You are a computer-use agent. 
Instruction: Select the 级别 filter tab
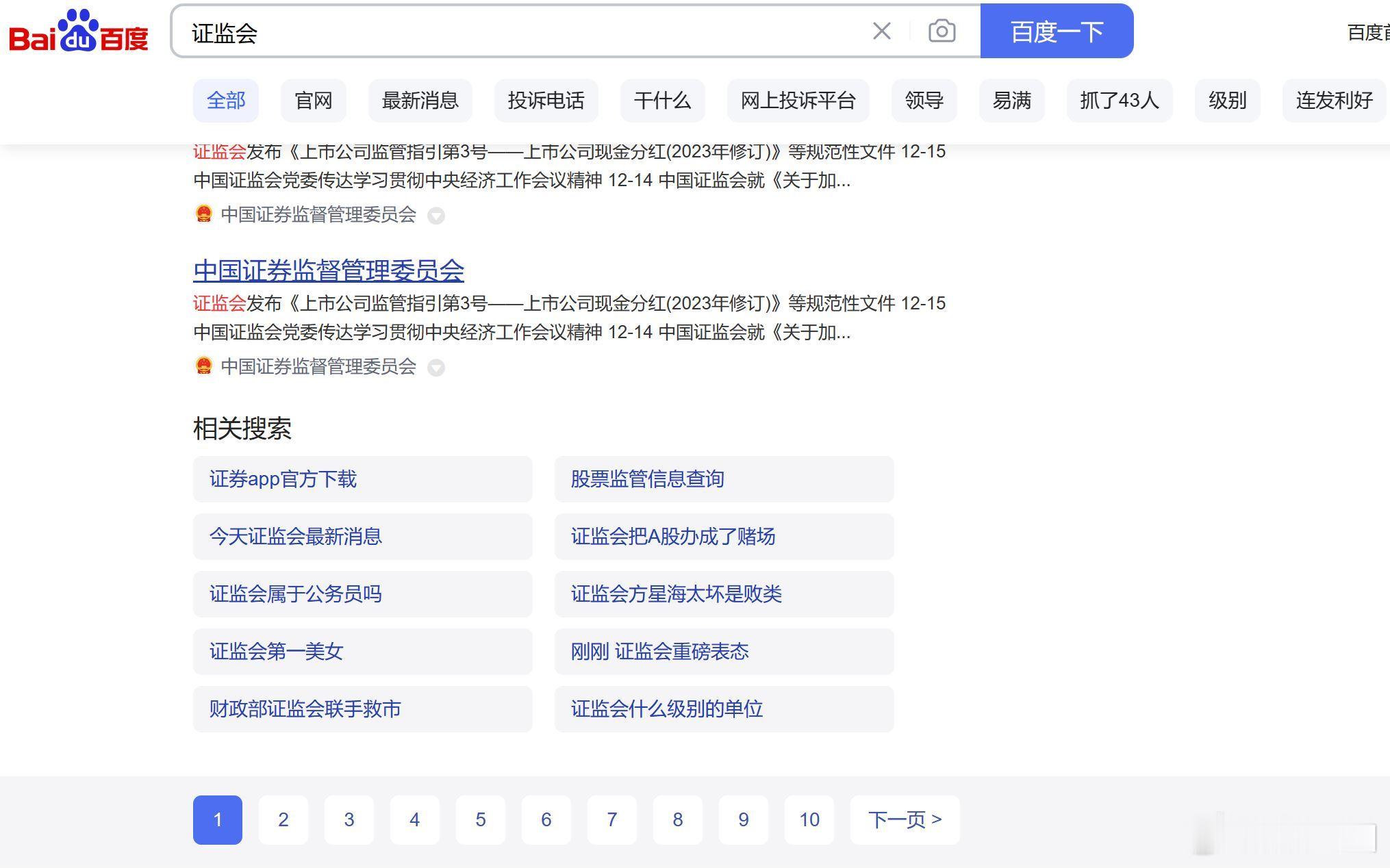click(x=1228, y=101)
